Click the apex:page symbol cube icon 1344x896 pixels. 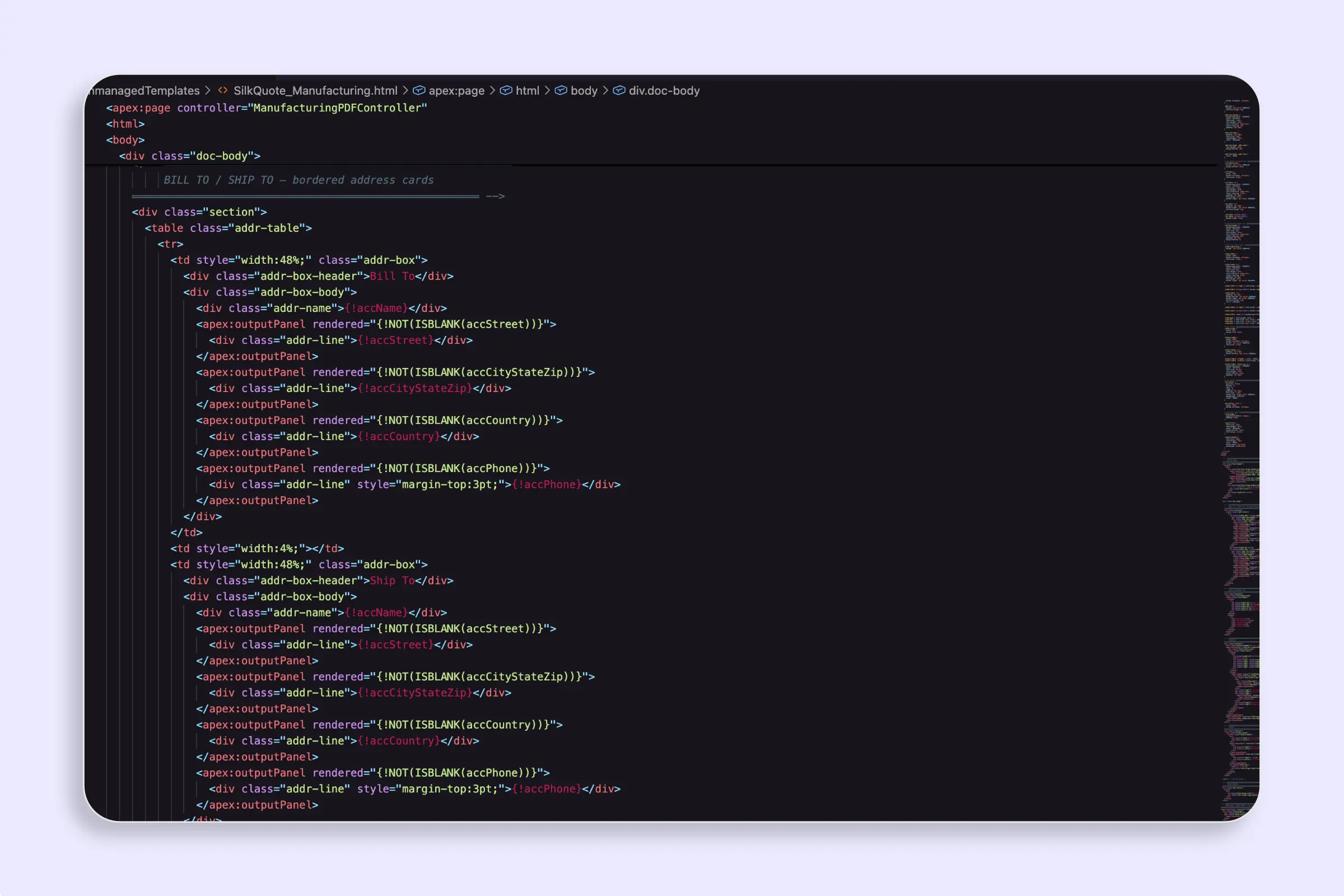(x=419, y=90)
